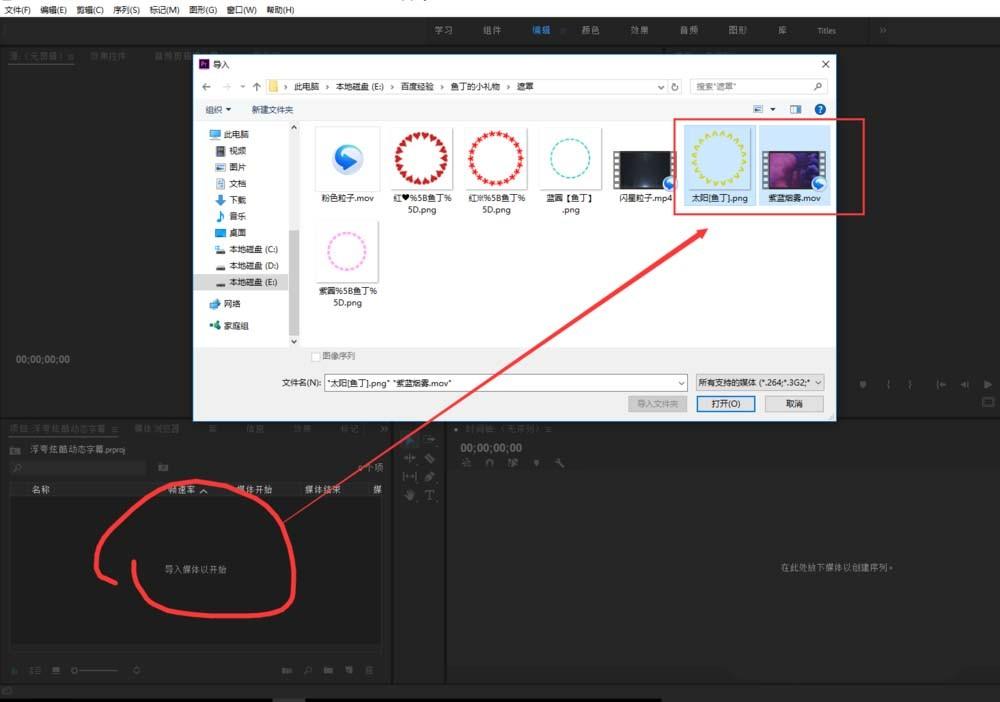This screenshot has width=1000, height=702.
Task: Click the Find icon in project panel
Action: pyautogui.click(x=308, y=669)
